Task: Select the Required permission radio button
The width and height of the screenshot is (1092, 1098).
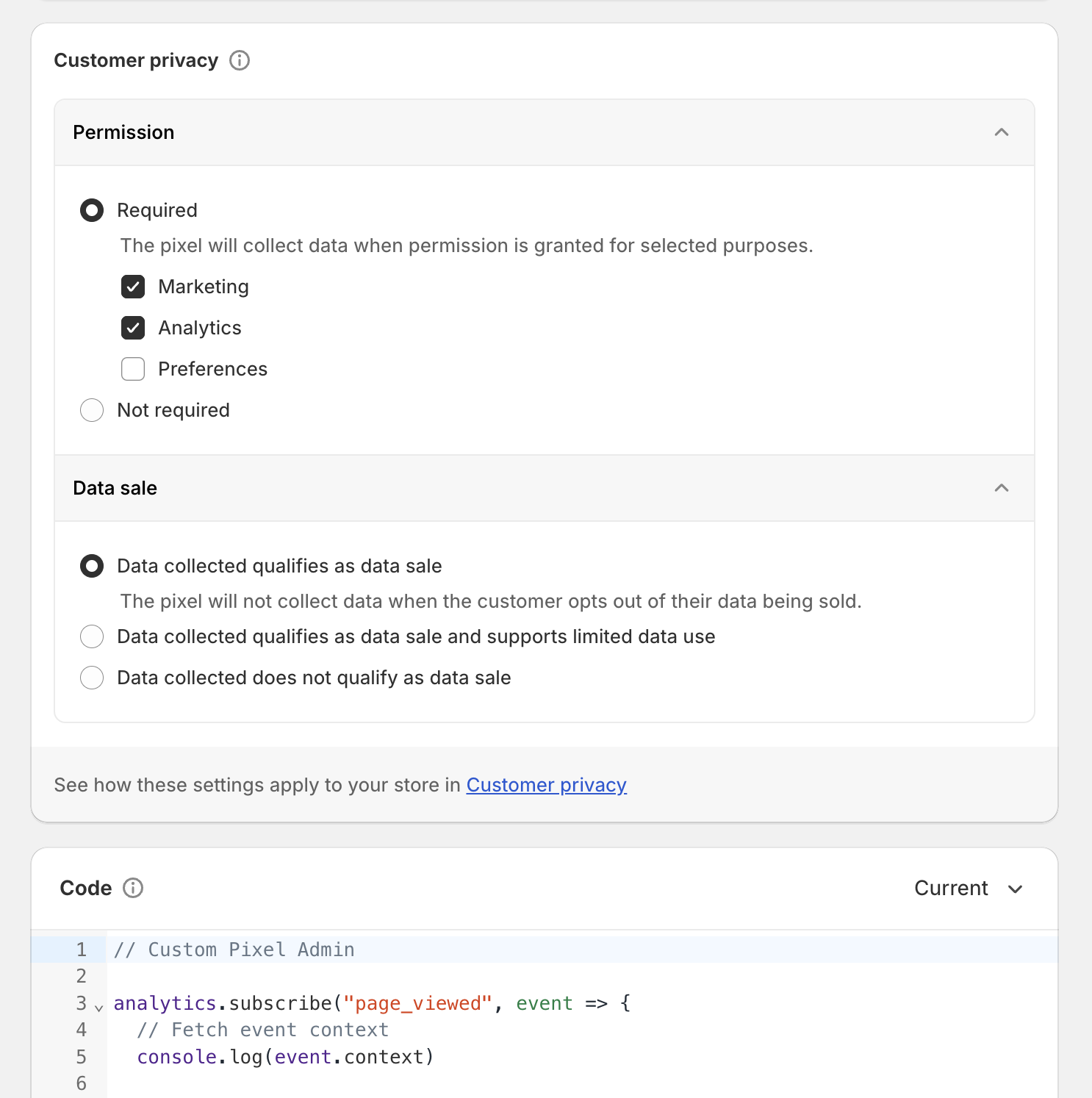Action: (92, 210)
